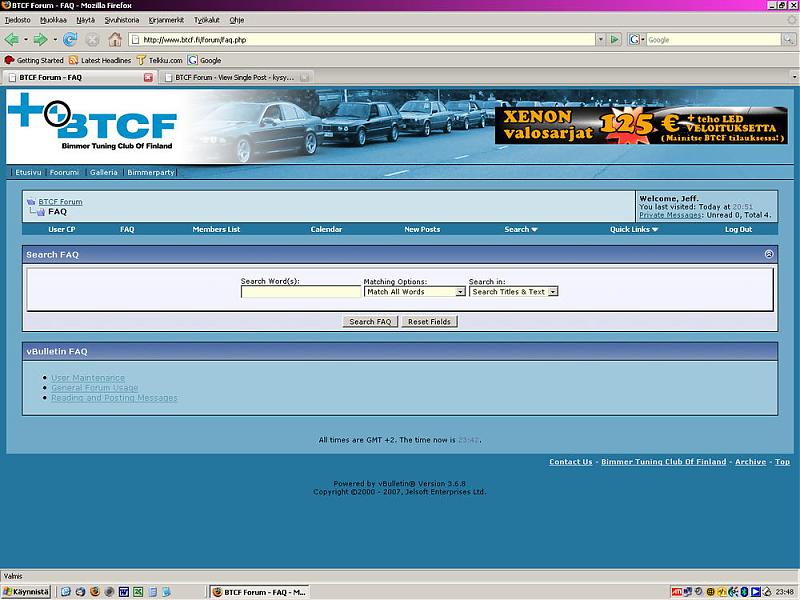Open the Search in dropdown
The width and height of the screenshot is (800, 600).
(513, 292)
